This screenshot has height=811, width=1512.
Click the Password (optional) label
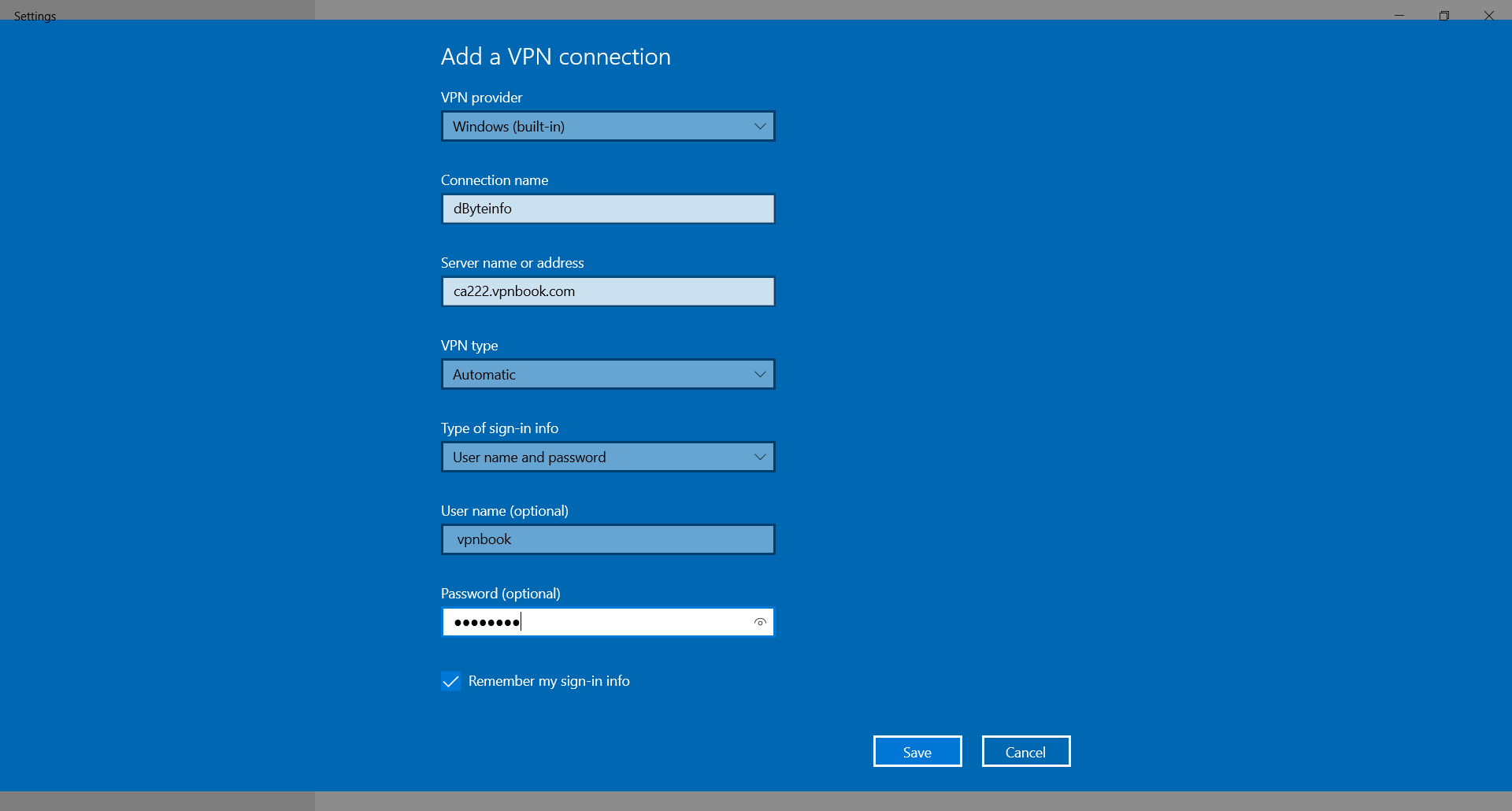(501, 594)
